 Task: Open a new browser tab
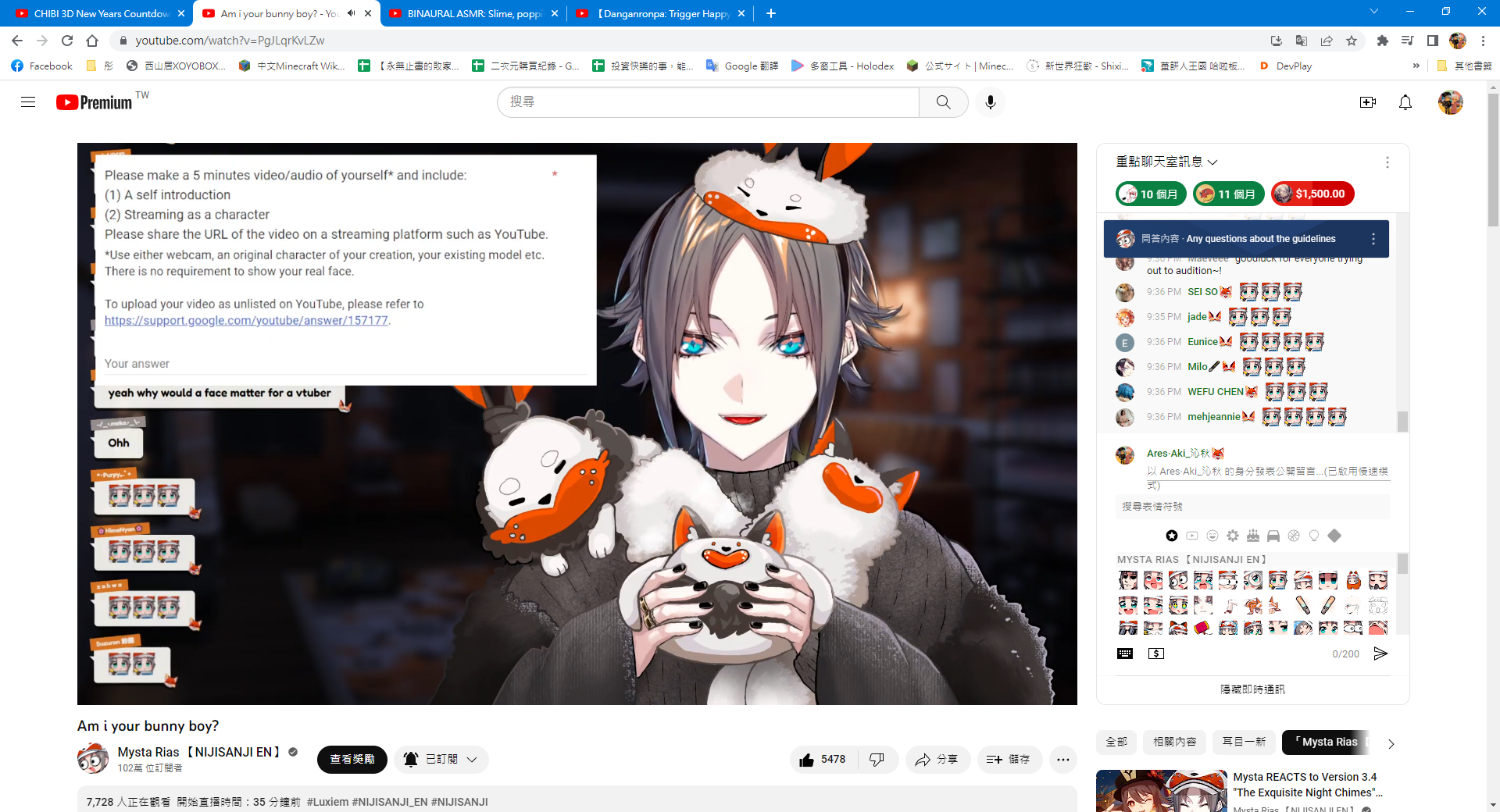coord(771,13)
